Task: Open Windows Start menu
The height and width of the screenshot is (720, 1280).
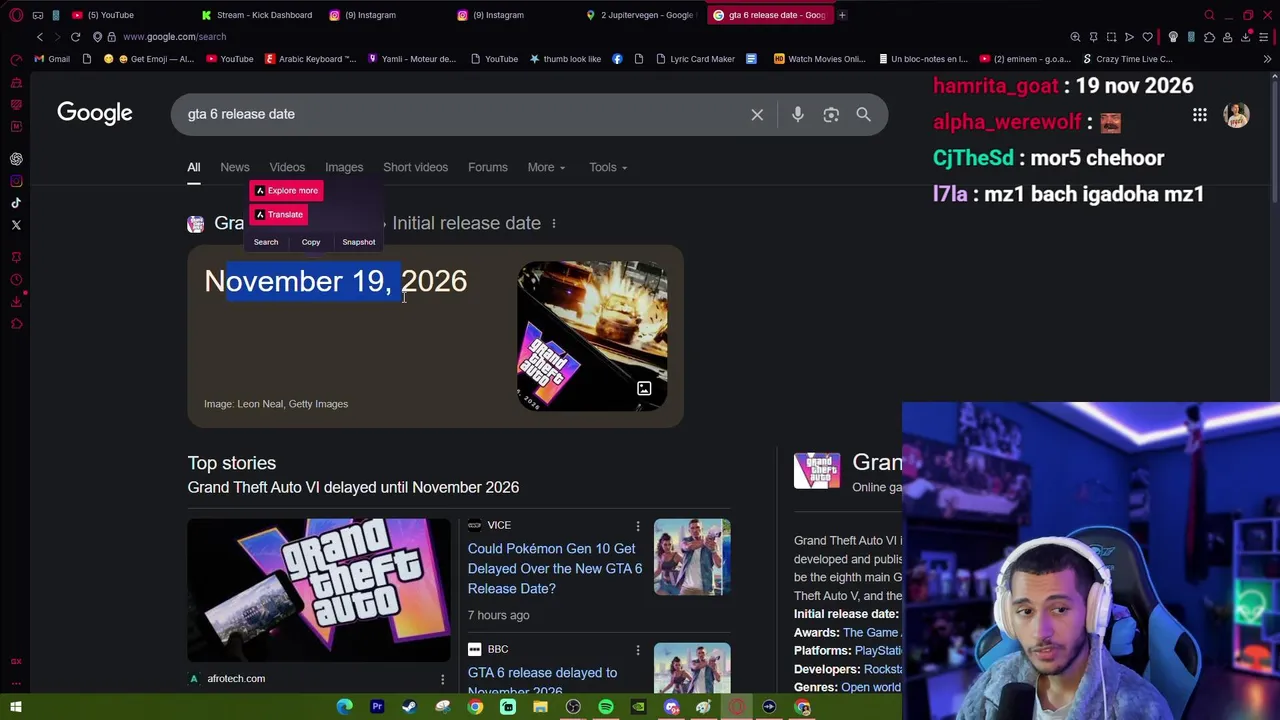Action: [x=16, y=707]
